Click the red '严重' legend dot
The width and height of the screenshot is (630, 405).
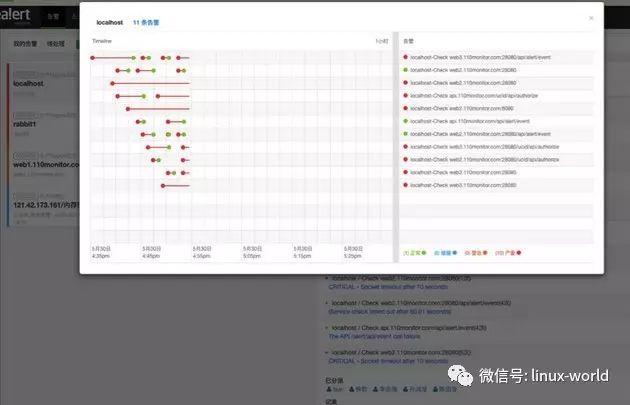[x=519, y=253]
